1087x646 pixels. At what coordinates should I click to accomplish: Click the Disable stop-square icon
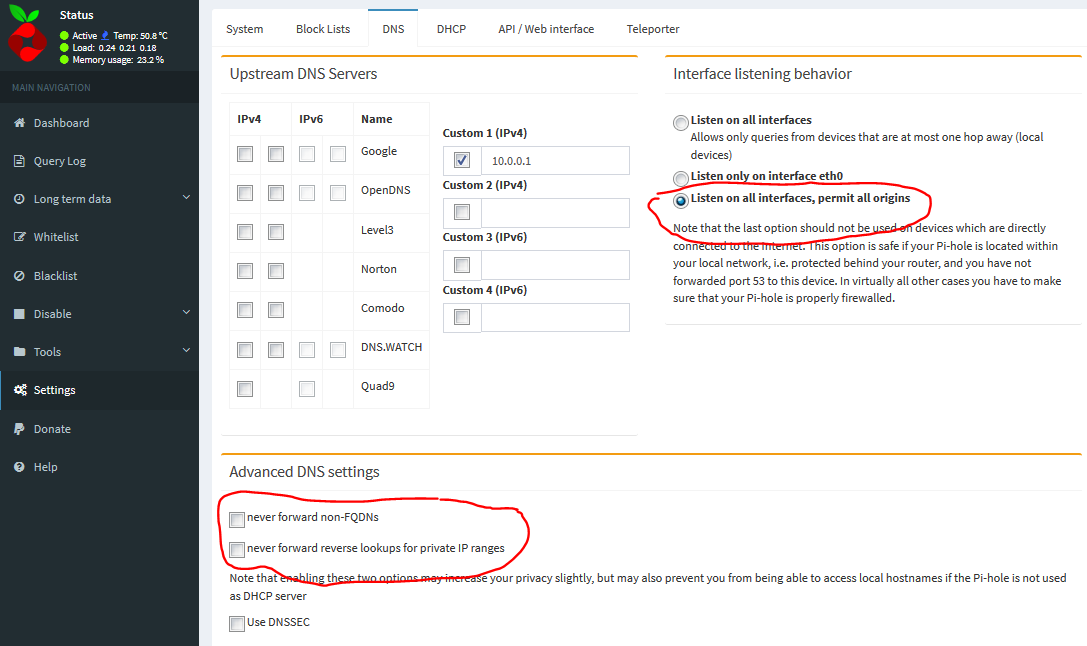[x=19, y=314]
